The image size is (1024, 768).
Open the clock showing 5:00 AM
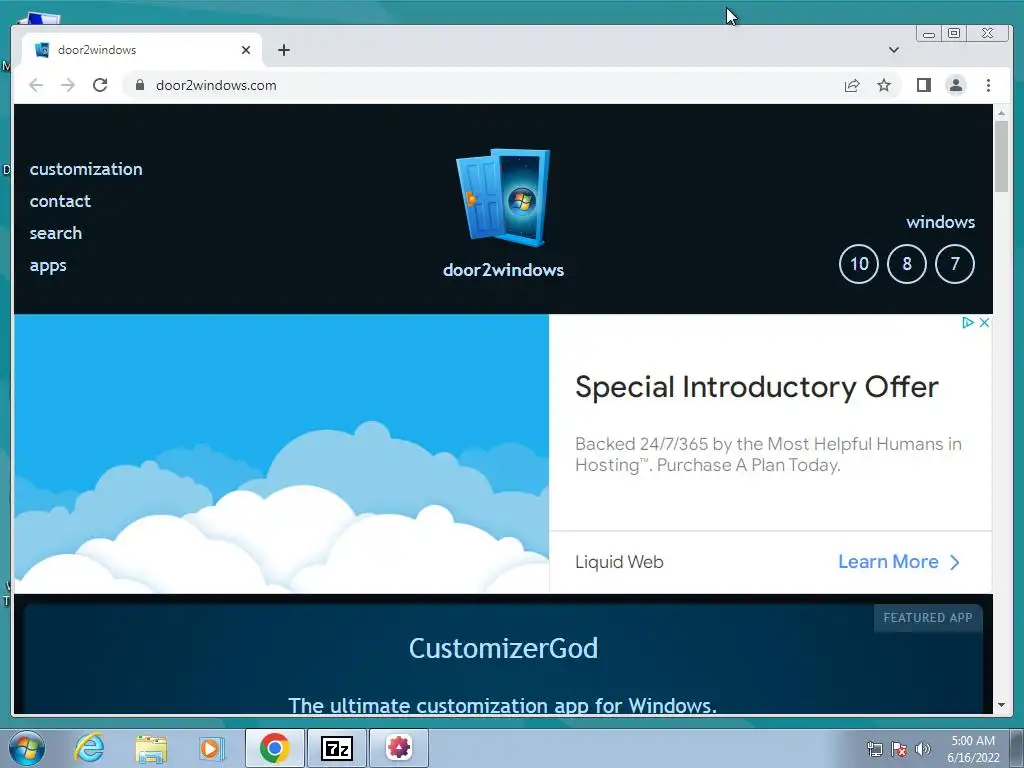973,749
